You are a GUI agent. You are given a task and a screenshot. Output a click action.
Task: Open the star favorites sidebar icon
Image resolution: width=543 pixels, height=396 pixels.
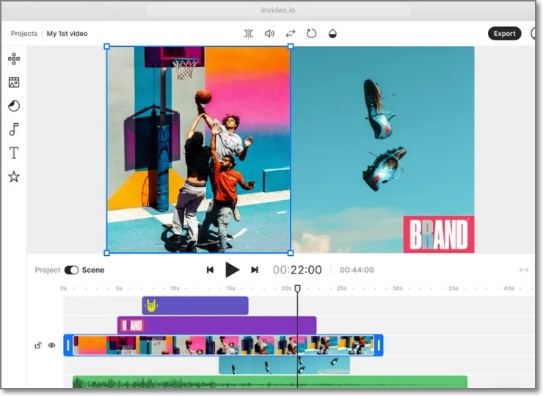(x=14, y=177)
